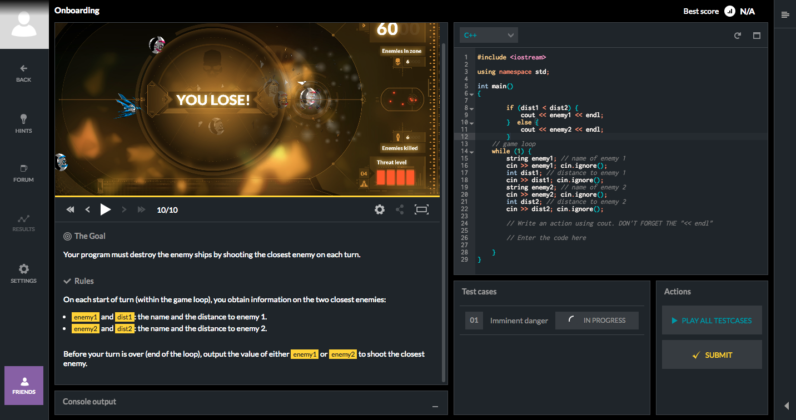Submit the solution

(x=713, y=354)
